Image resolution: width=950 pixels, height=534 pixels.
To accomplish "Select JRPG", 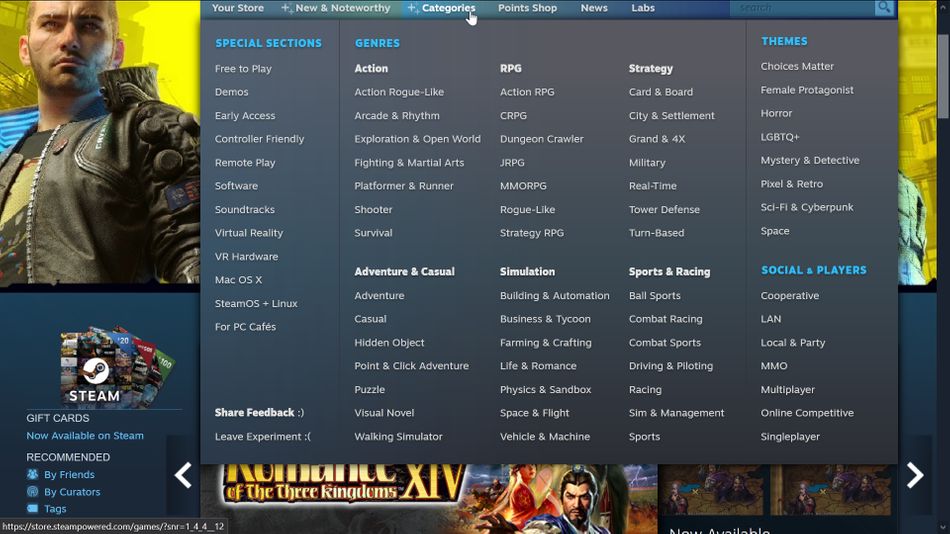I will coord(512,162).
